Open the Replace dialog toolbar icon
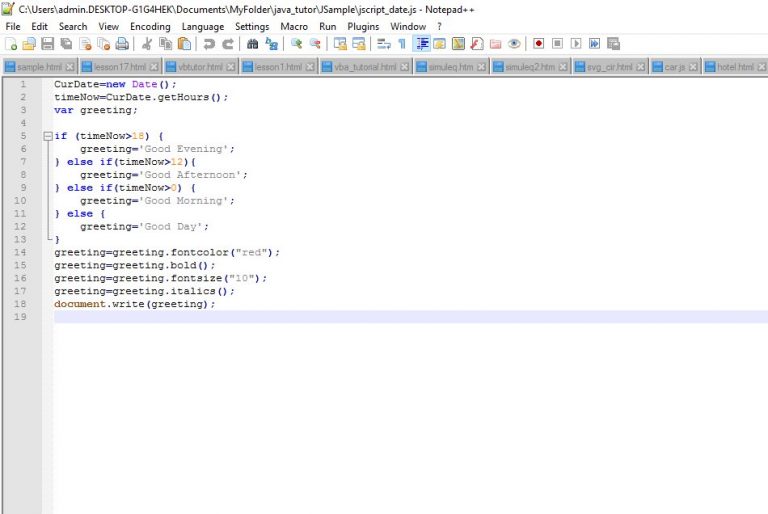 pyautogui.click(x=271, y=44)
